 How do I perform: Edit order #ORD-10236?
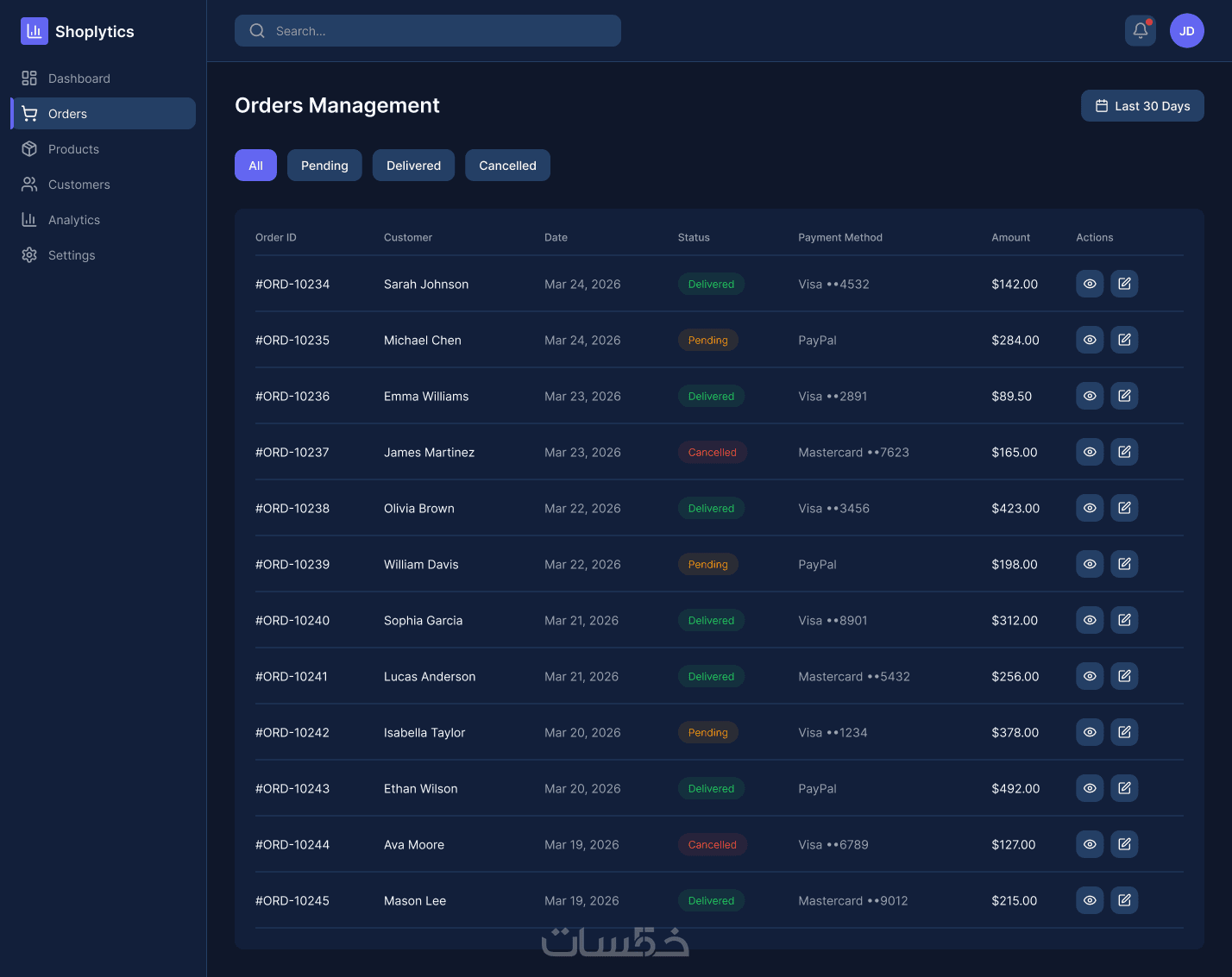coord(1124,396)
